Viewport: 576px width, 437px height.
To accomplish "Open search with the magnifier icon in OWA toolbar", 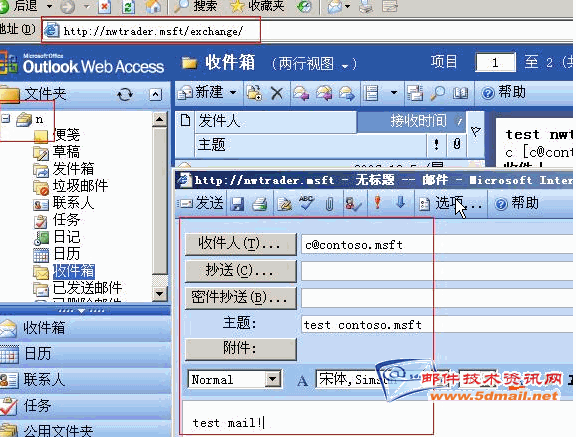I will click(437, 93).
